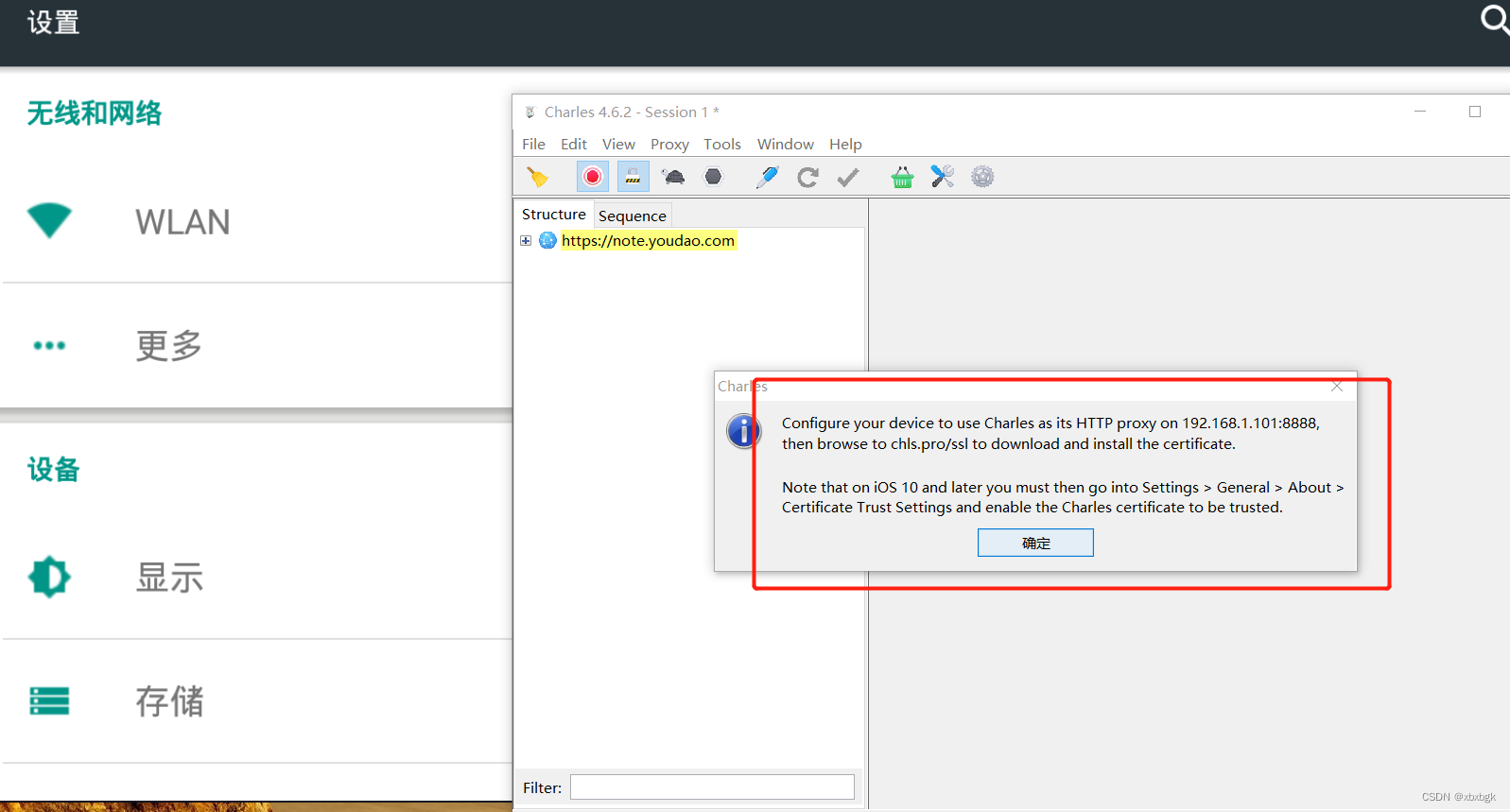Click the Validate checkmark icon
This screenshot has width=1510, height=812.
point(848,177)
